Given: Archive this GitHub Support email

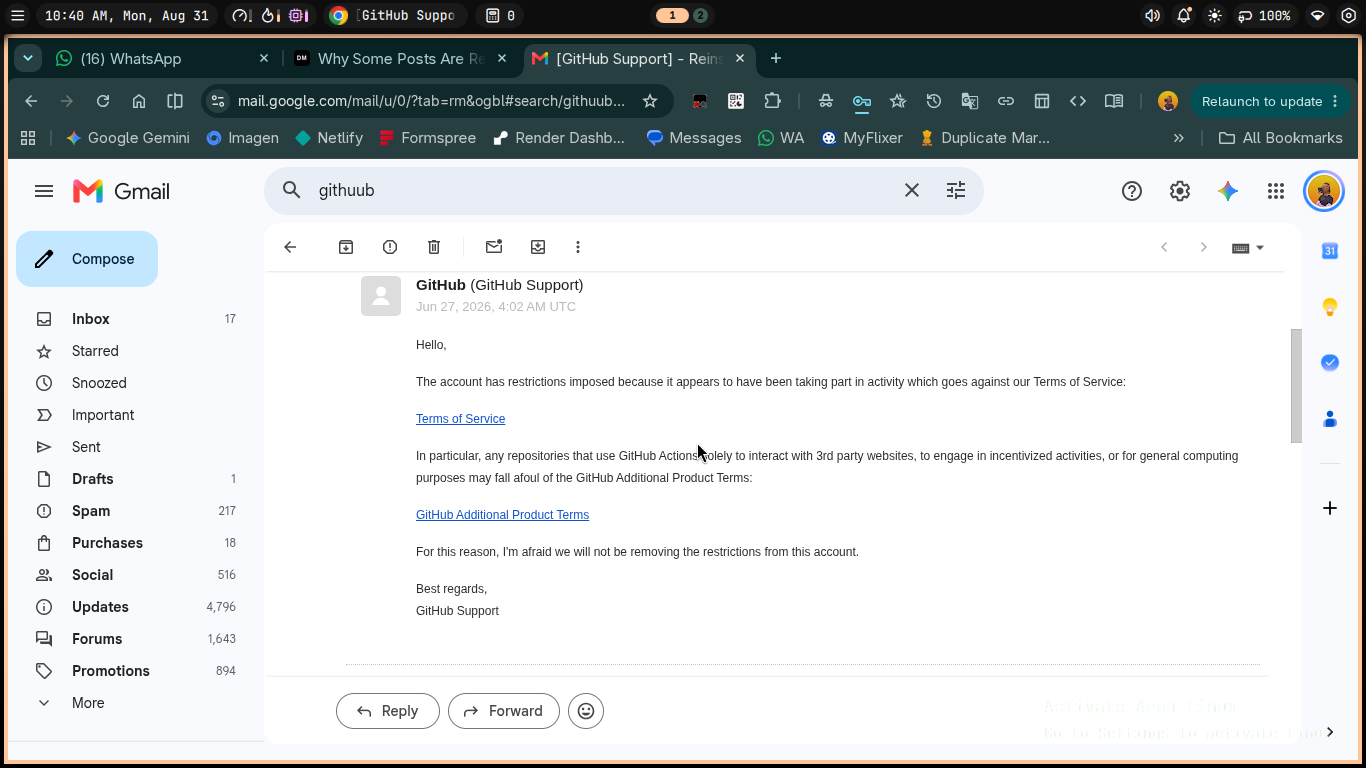Looking at the screenshot, I should tap(346, 247).
